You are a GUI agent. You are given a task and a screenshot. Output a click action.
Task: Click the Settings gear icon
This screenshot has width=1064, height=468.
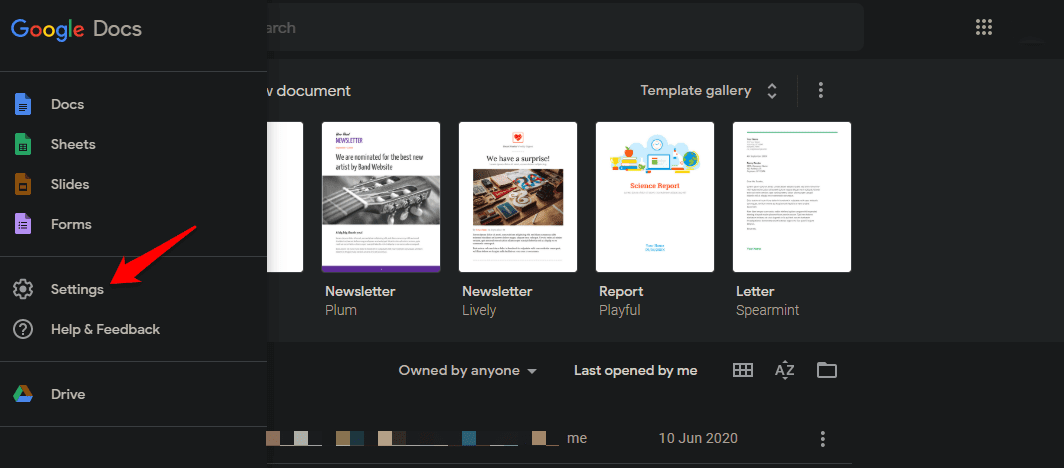click(23, 290)
